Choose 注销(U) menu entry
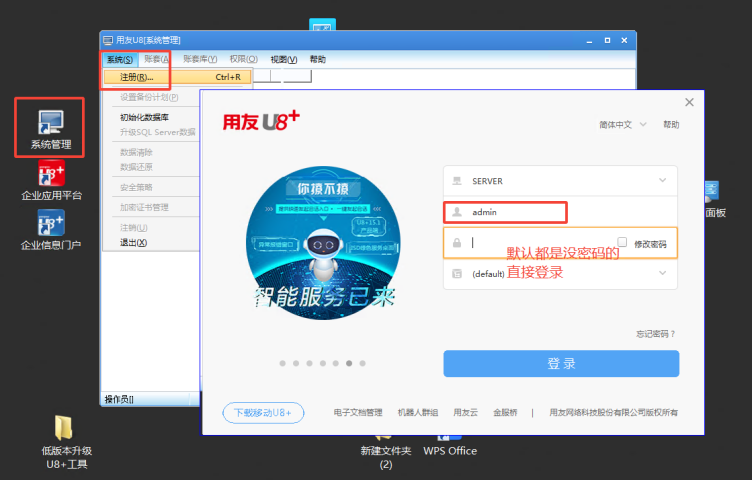Screen dimensions: 752x480 click(x=134, y=228)
